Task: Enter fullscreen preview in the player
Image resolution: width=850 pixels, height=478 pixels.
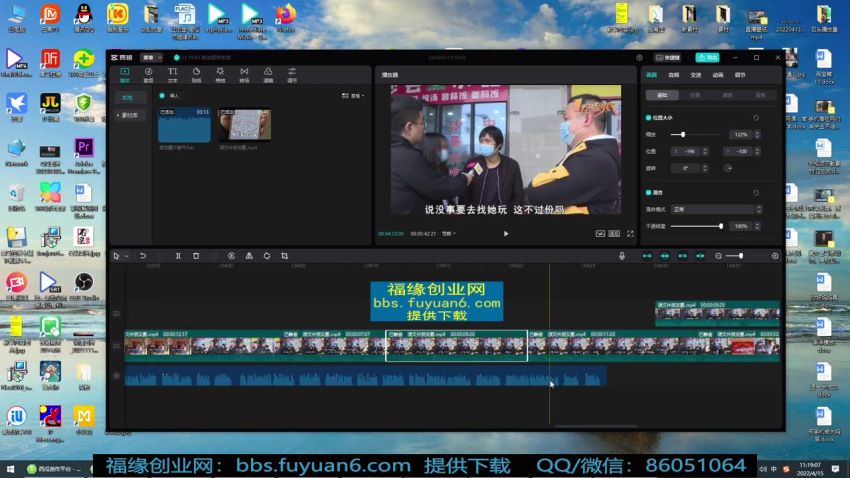Action: (630, 234)
